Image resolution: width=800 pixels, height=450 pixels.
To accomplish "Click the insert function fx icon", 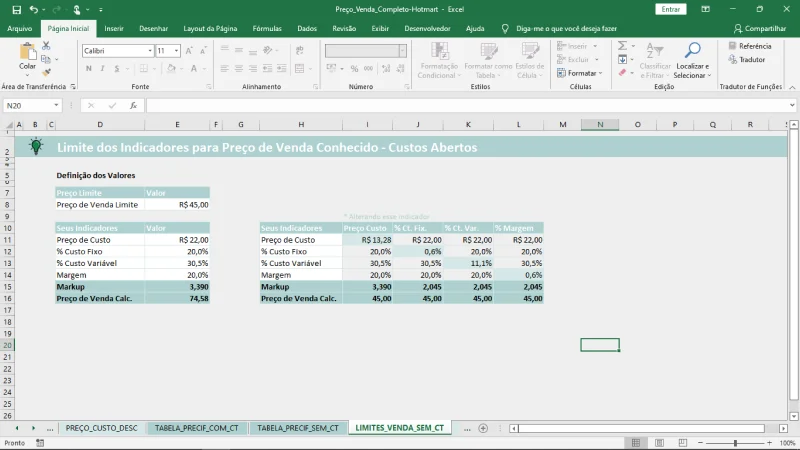I will tap(133, 105).
